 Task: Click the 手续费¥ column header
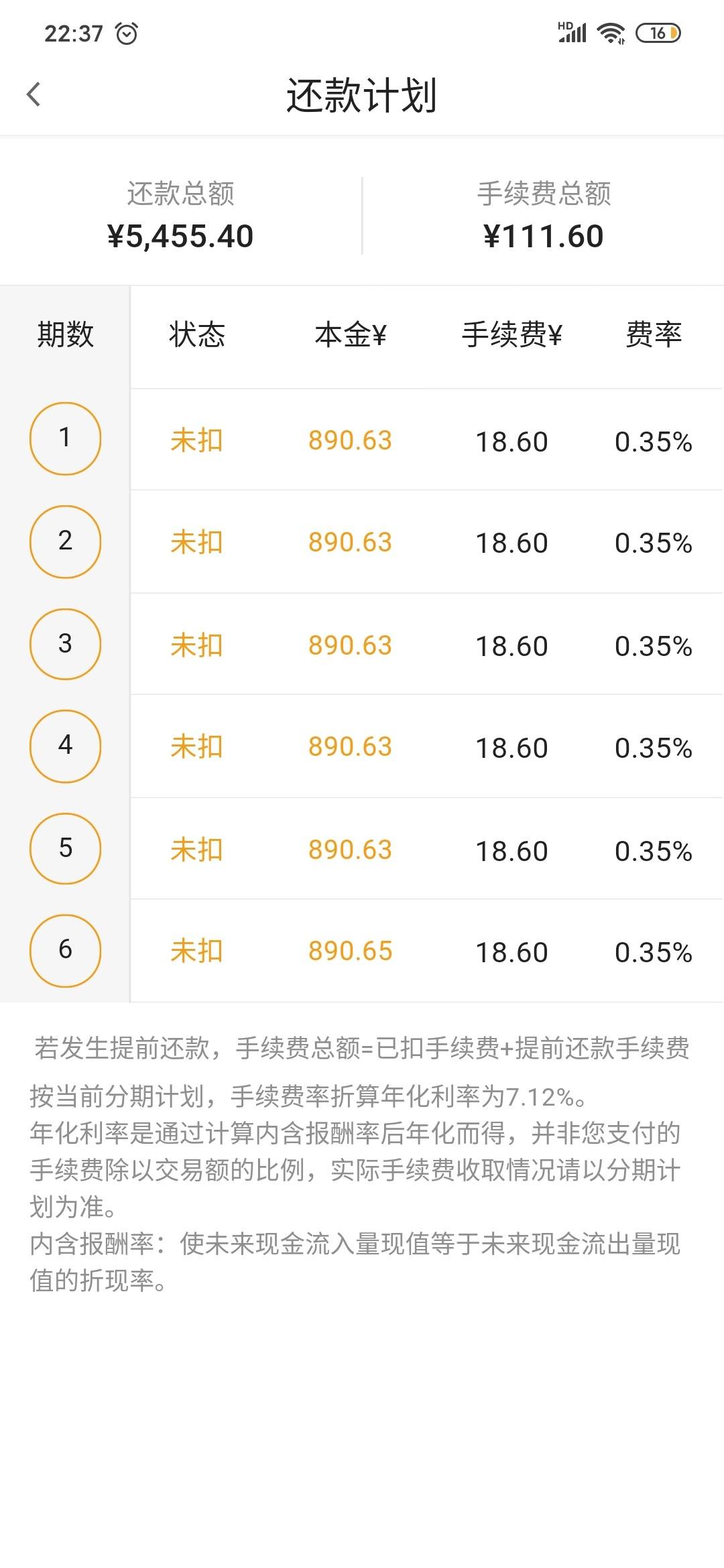511,334
